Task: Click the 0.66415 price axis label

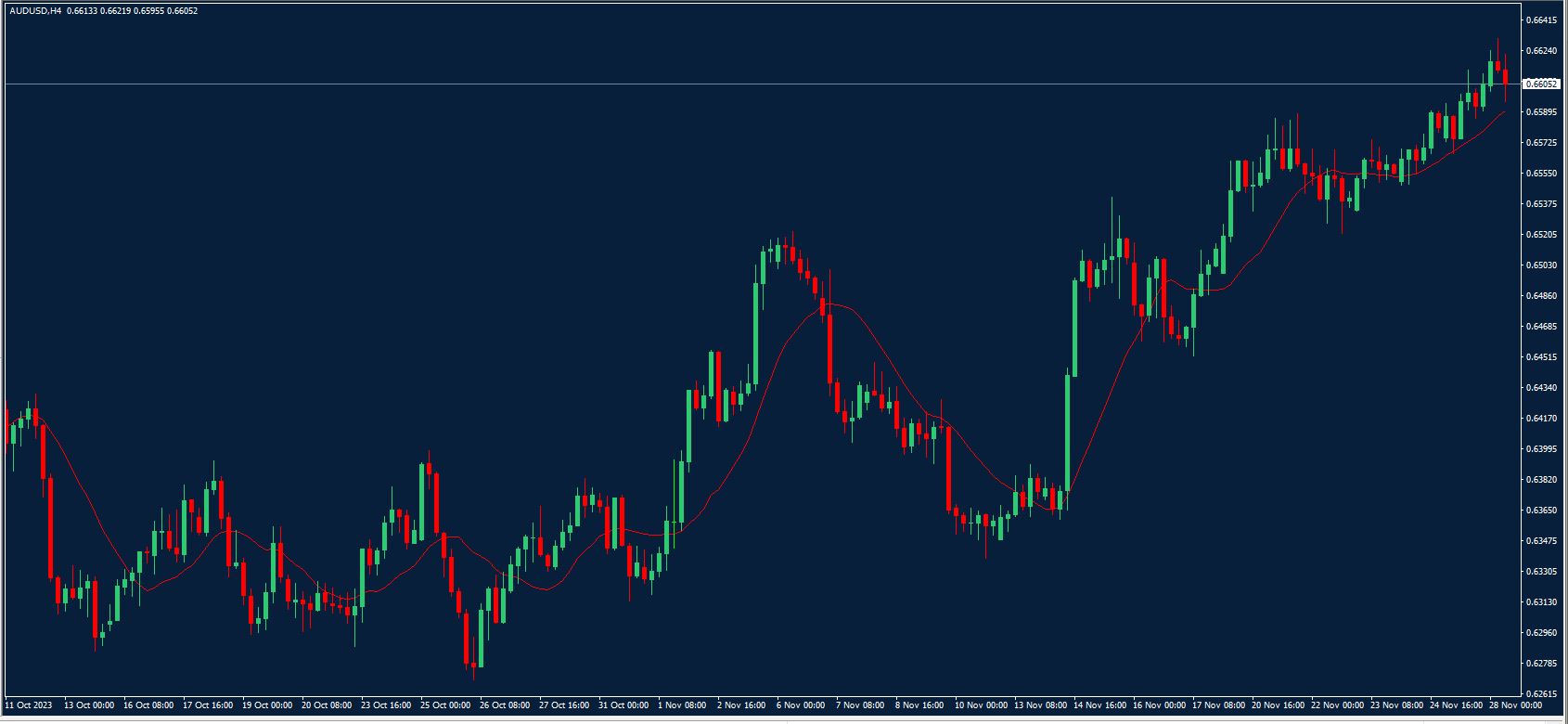Action: tap(1540, 20)
